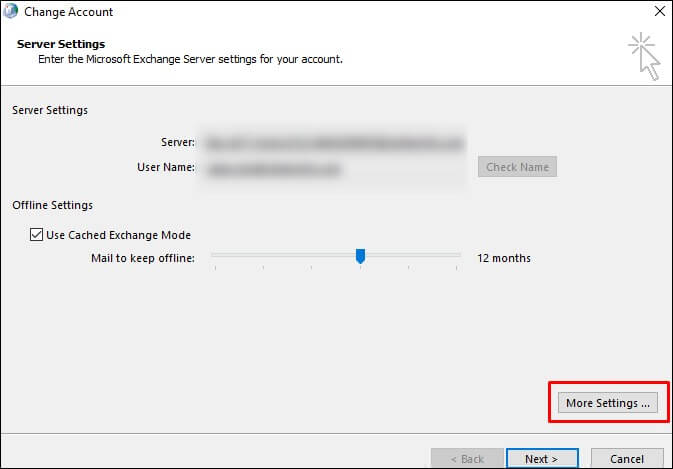Click the greyed-out Back button
The height and width of the screenshot is (469, 673).
467,458
